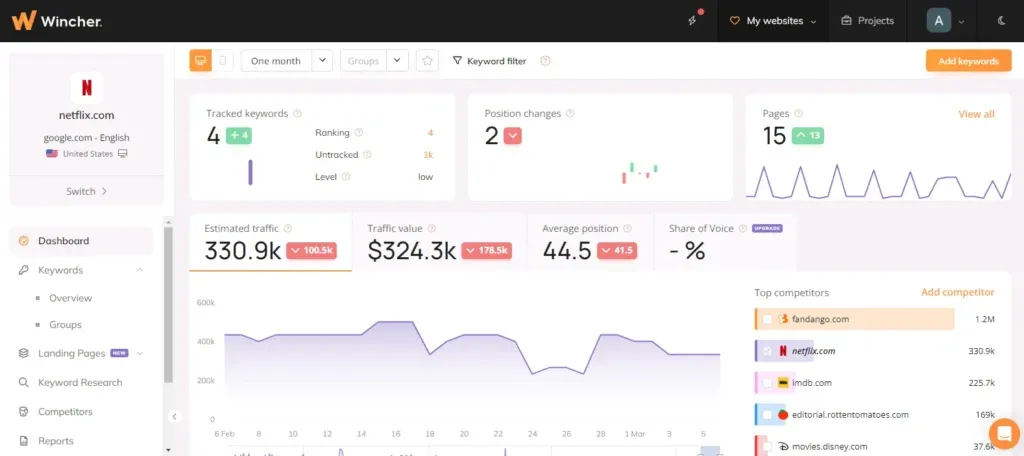Click the position changes candlestick chart
This screenshot has width=1024, height=456.
[x=639, y=173]
